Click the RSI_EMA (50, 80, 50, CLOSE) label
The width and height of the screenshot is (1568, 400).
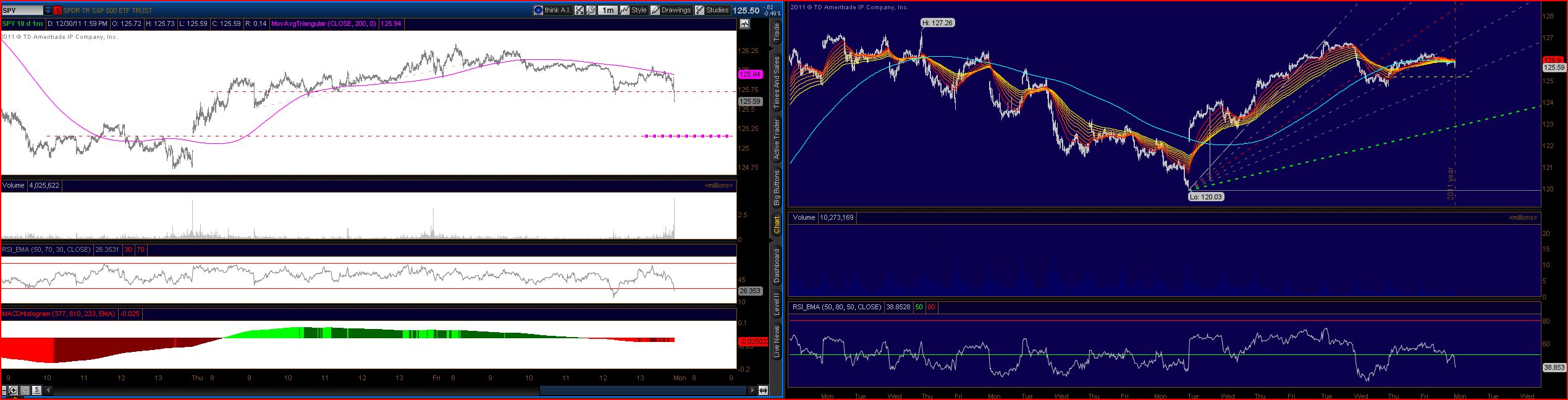click(837, 307)
